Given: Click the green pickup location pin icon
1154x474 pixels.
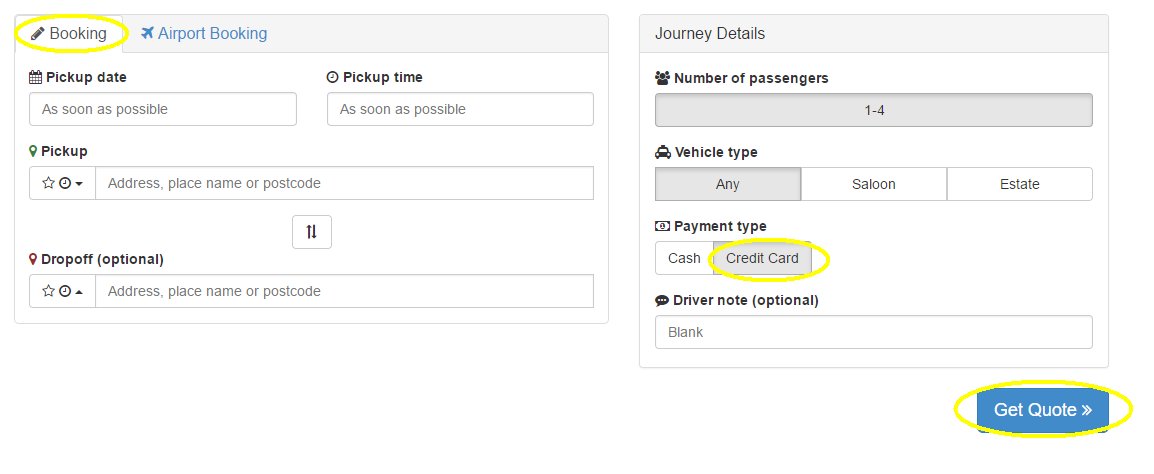Looking at the screenshot, I should (34, 151).
